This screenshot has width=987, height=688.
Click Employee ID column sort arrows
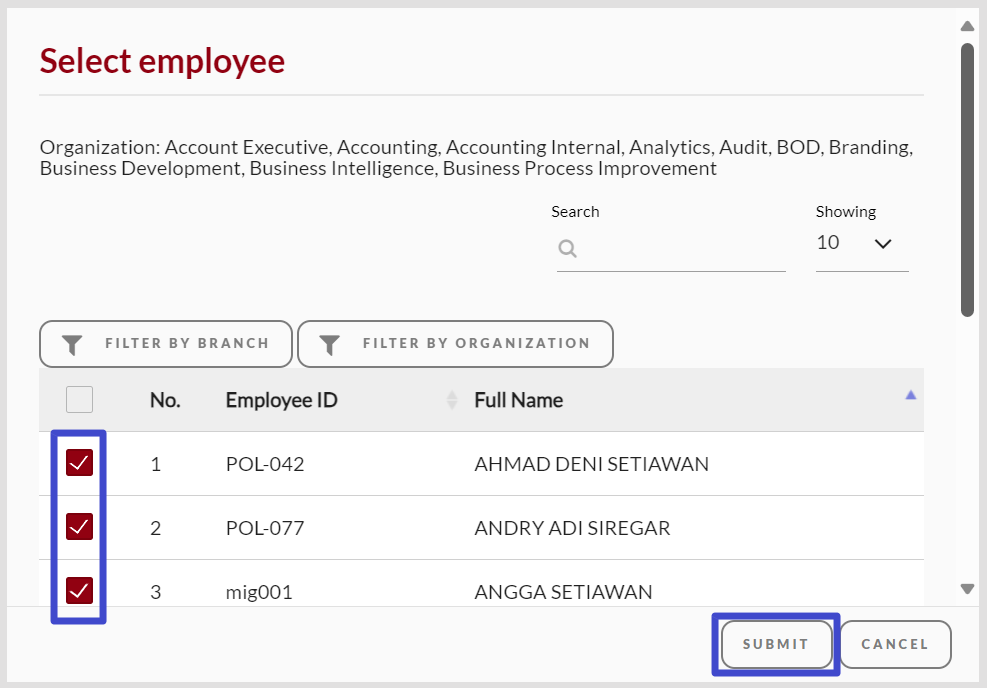(452, 400)
